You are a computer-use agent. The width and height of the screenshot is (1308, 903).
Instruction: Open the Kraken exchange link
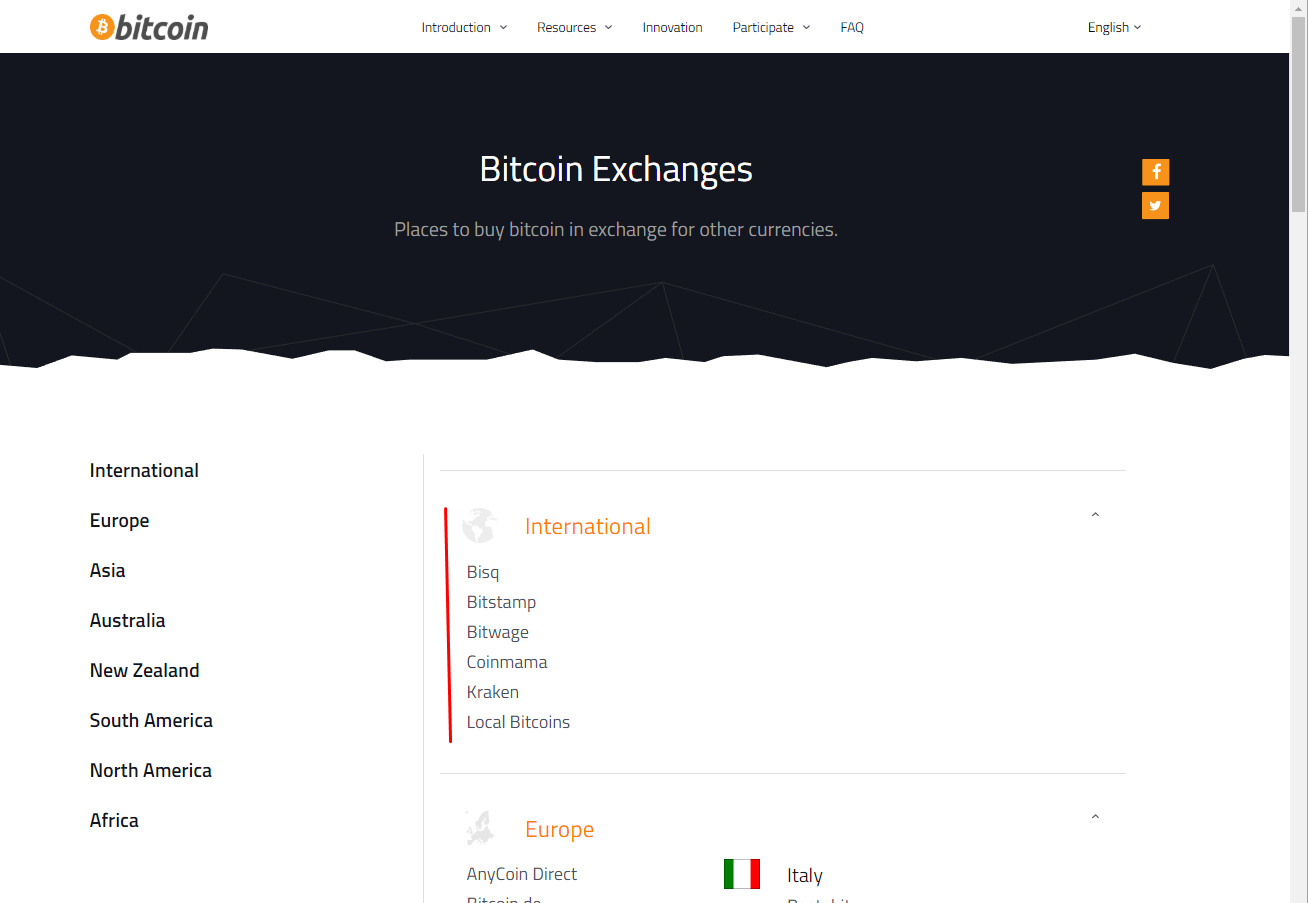tap(492, 692)
